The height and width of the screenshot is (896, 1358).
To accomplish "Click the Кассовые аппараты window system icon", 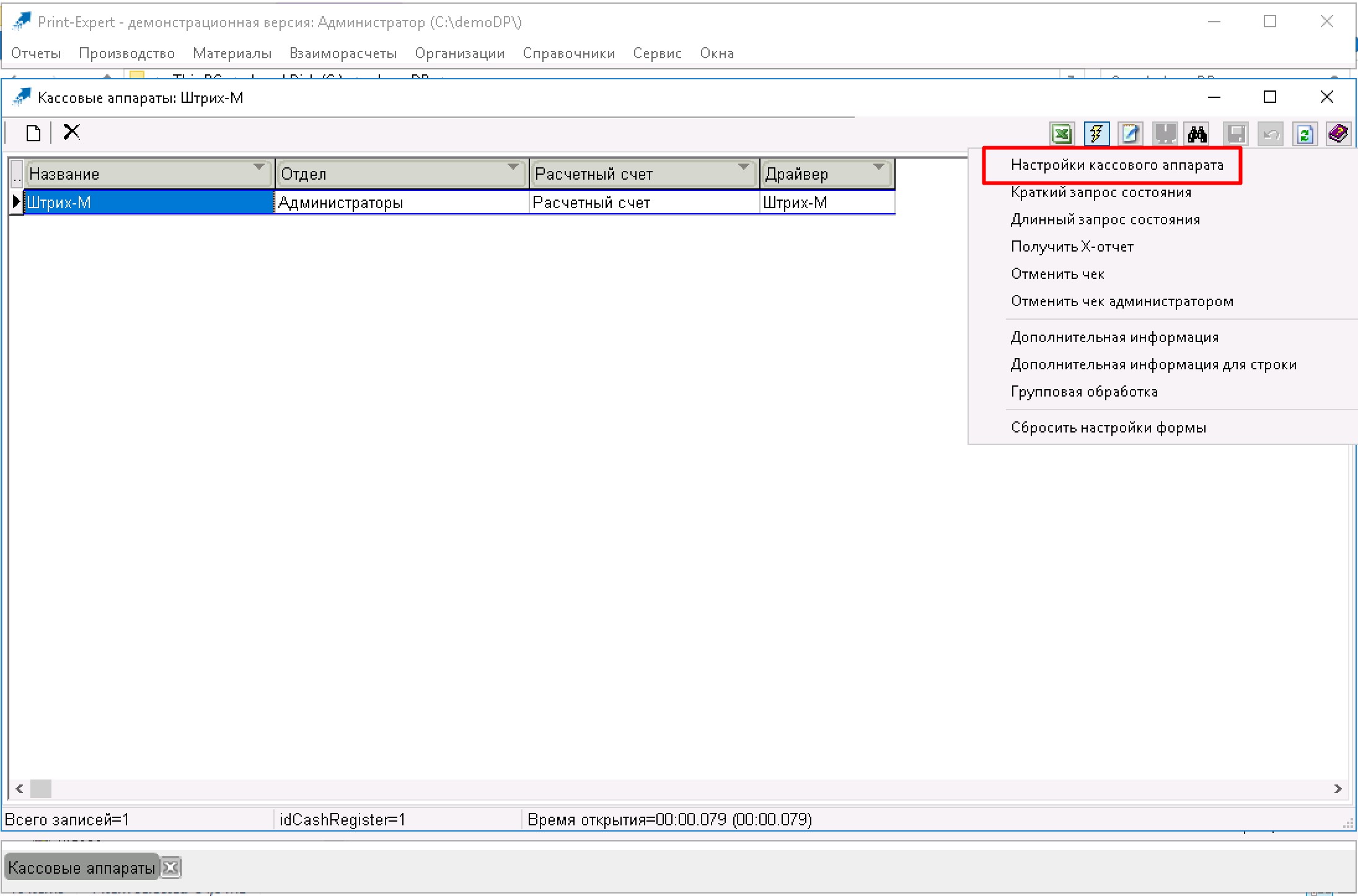I will [21, 97].
